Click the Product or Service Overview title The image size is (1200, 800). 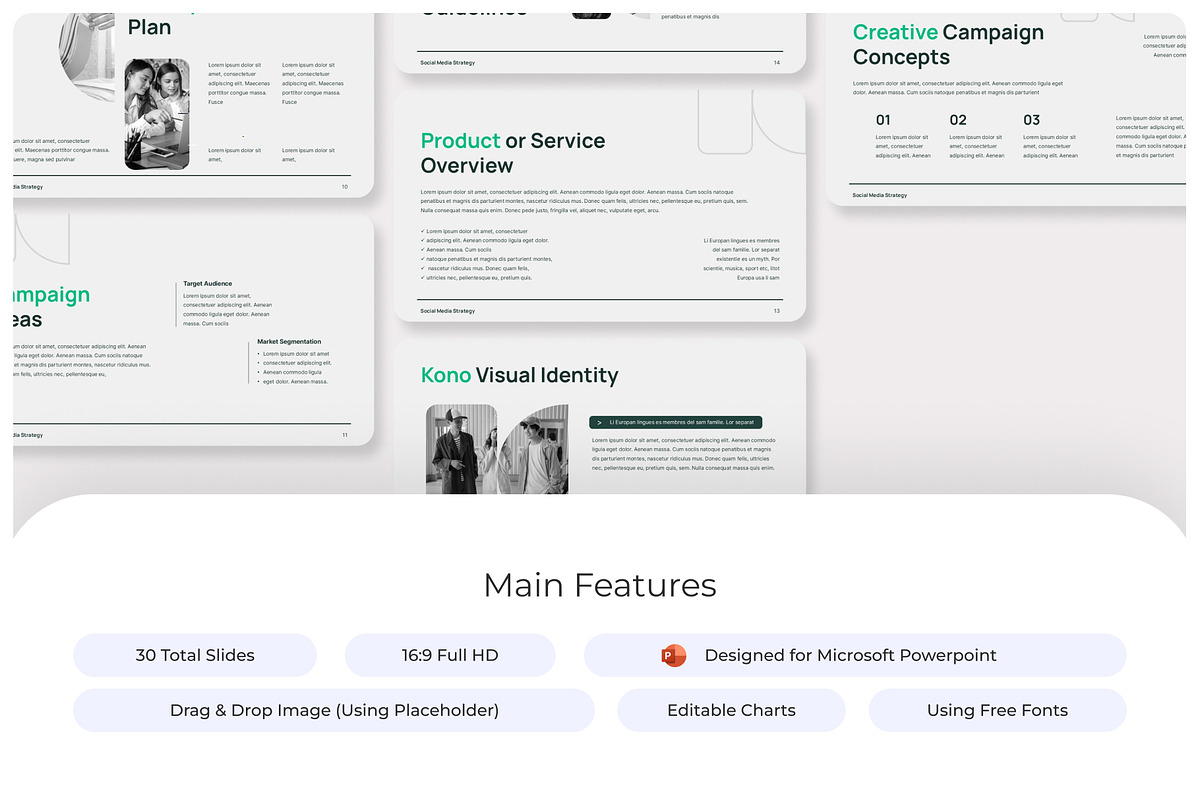(513, 153)
